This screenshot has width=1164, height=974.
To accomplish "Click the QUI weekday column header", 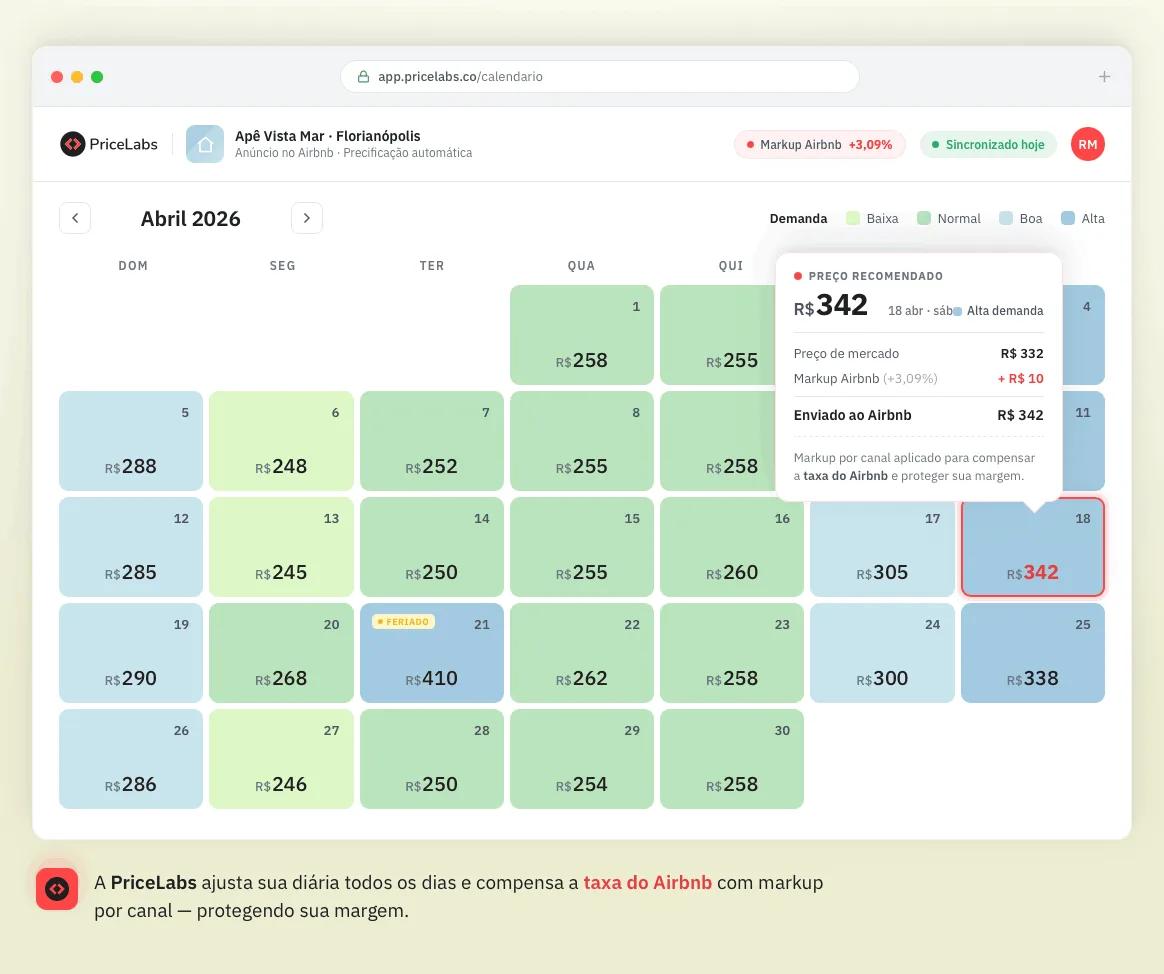I will pos(730,266).
